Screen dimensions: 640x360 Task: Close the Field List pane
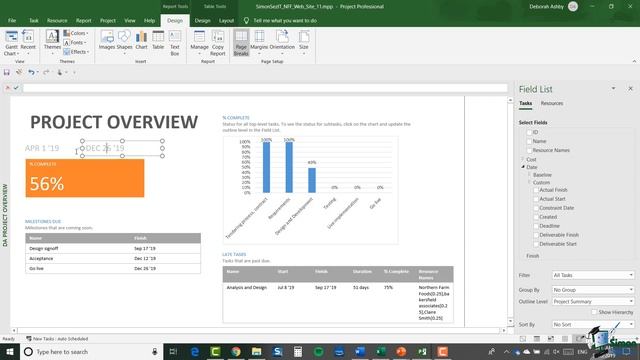click(630, 89)
